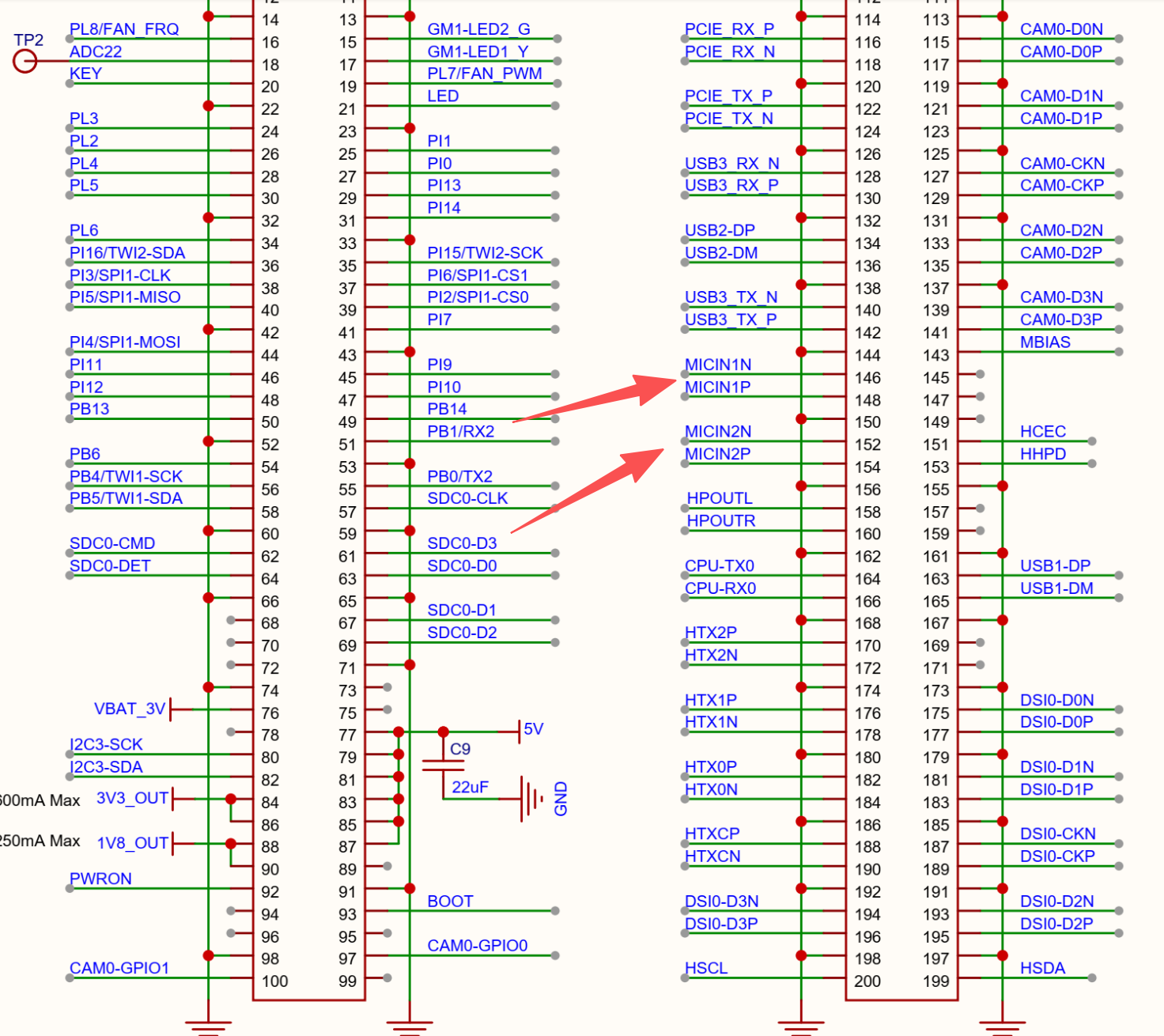
Task: Click the CAM0-D0N net label
Action: (1061, 29)
